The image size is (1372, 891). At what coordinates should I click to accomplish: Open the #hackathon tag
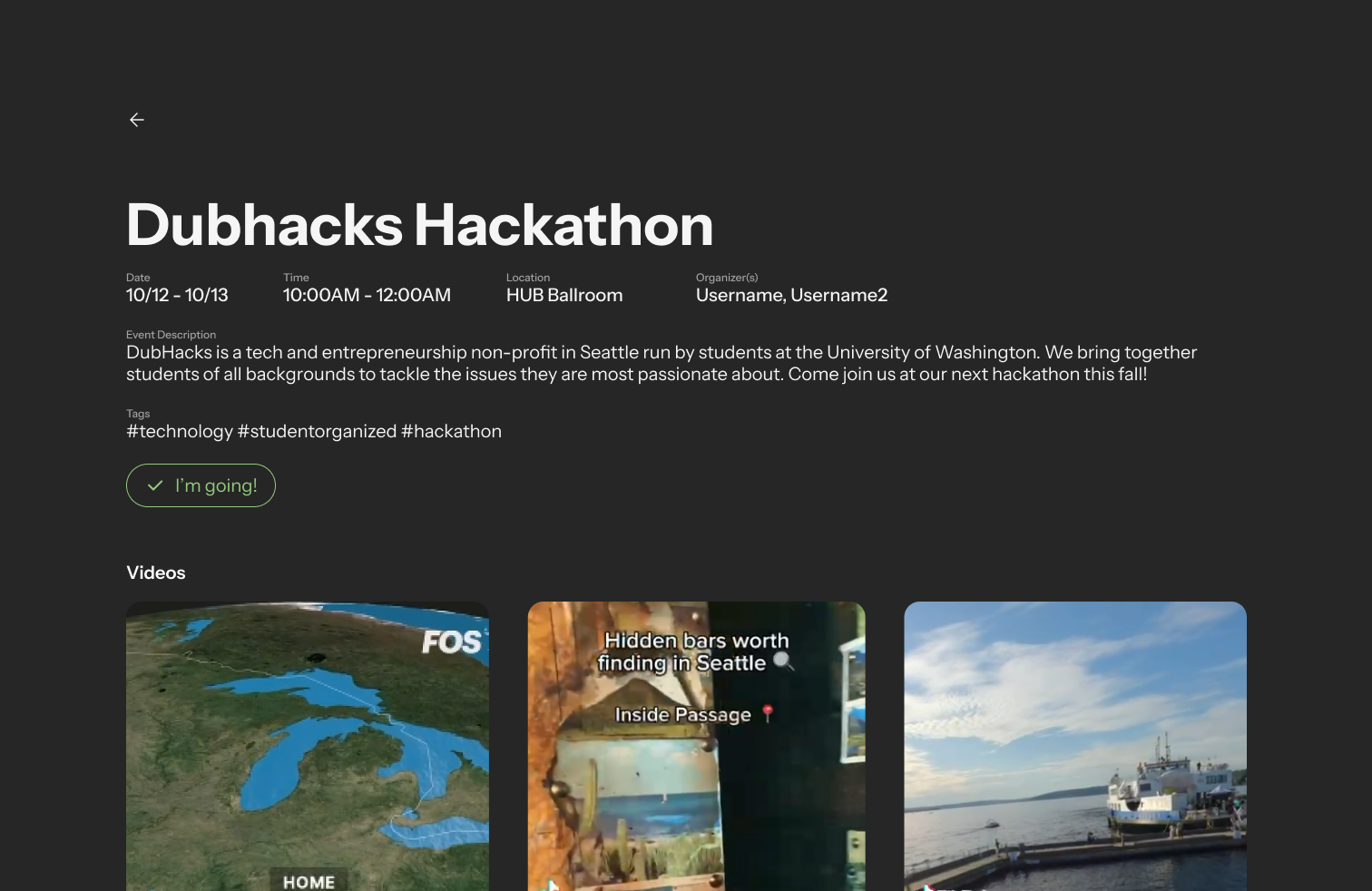point(451,431)
